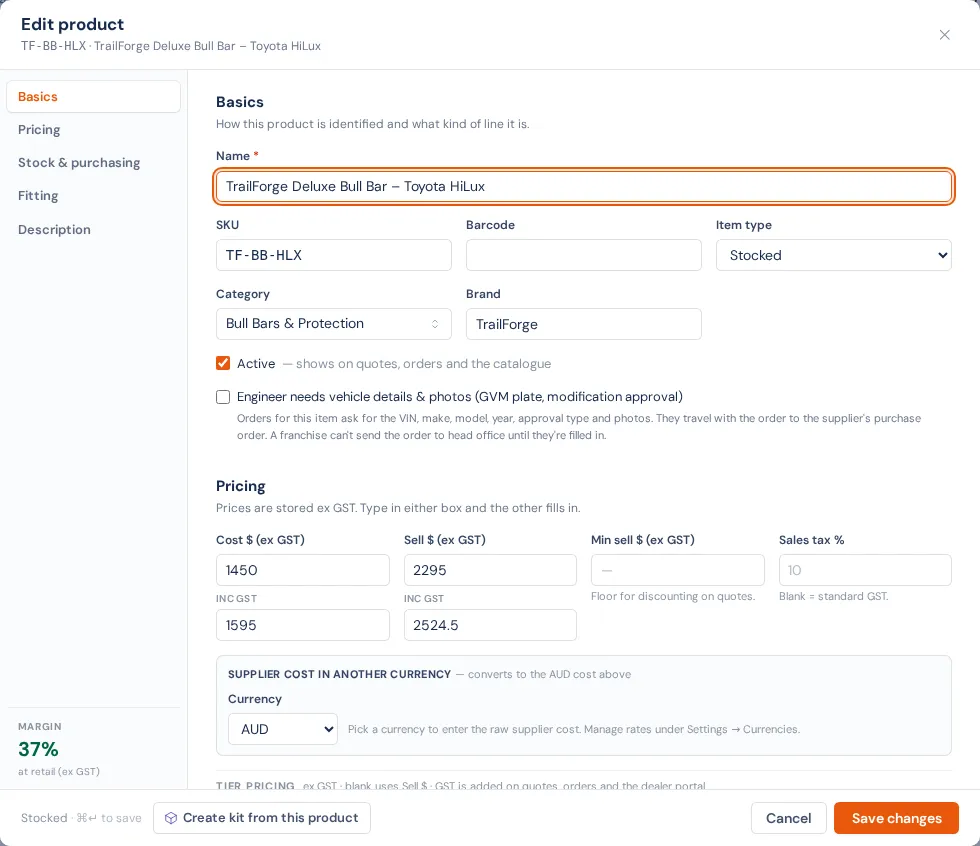Click the Cancel button
Screen dimensions: 980x846
(x=789, y=818)
